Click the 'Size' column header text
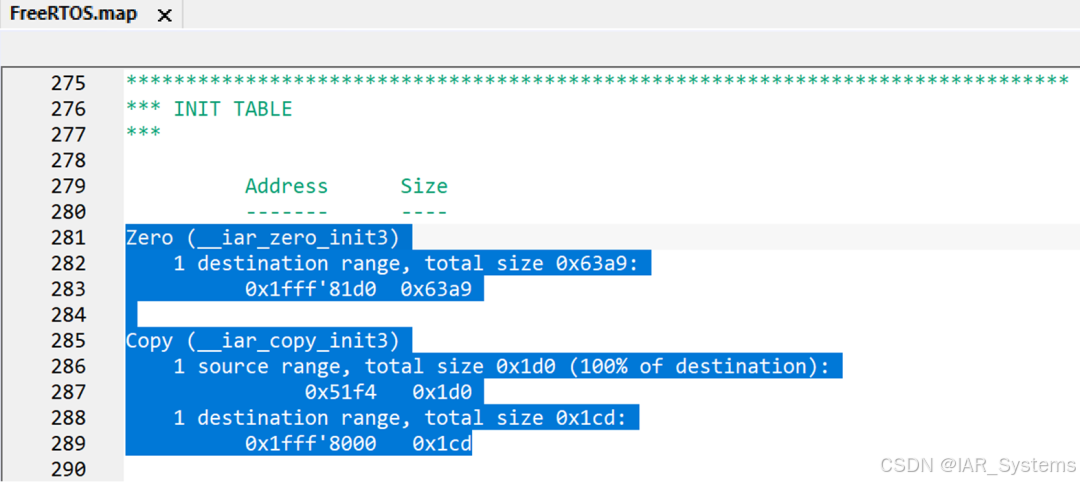 point(424,186)
